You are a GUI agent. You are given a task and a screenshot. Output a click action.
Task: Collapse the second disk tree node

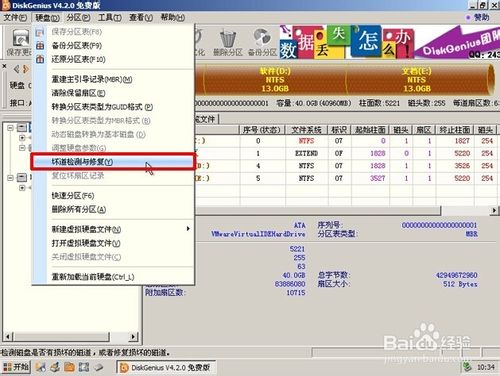10,177
